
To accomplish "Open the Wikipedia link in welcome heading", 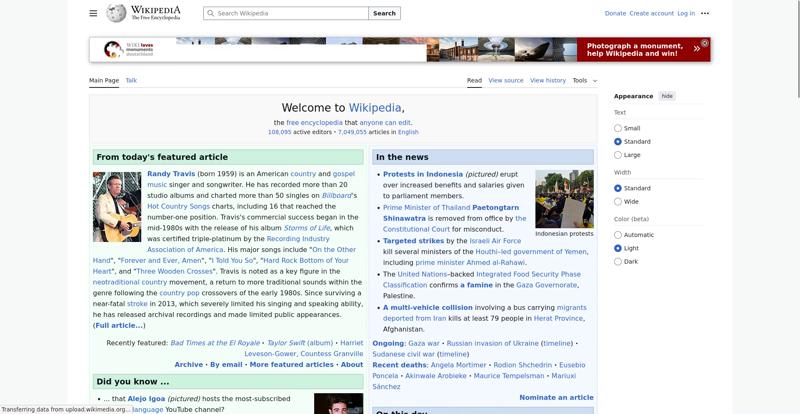I will pos(375,108).
